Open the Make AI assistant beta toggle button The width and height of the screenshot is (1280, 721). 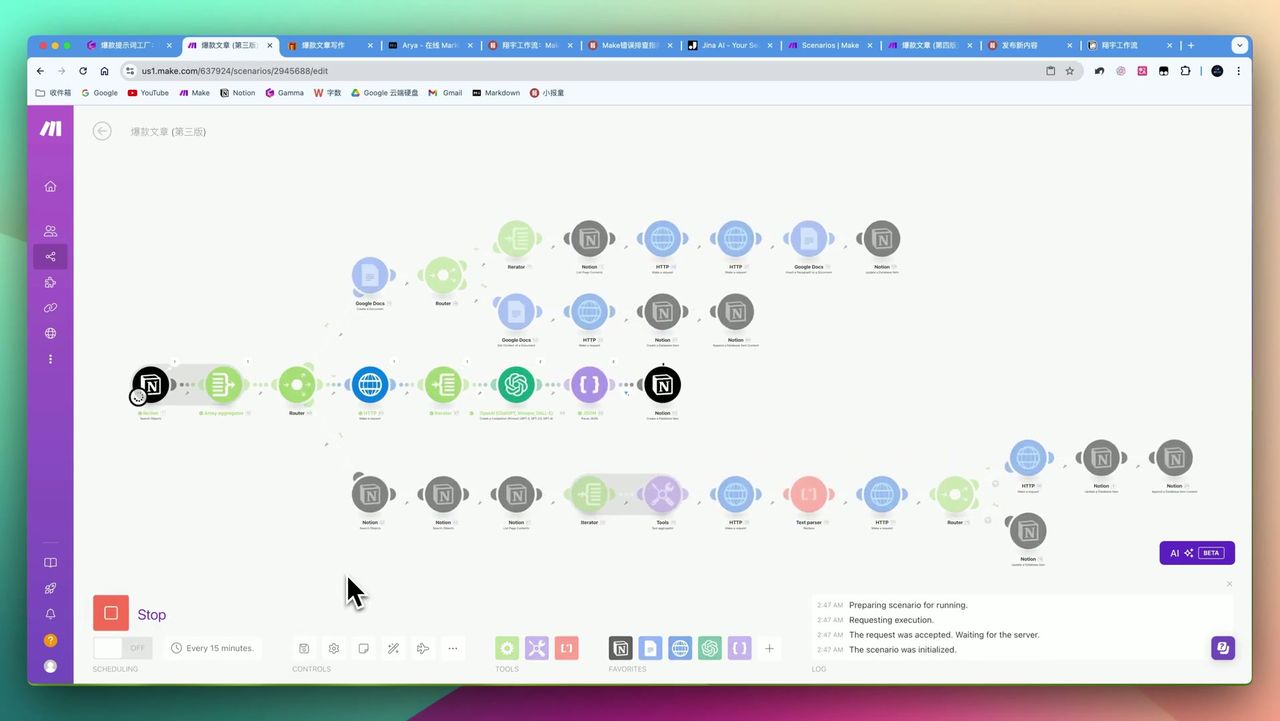[x=1196, y=552]
